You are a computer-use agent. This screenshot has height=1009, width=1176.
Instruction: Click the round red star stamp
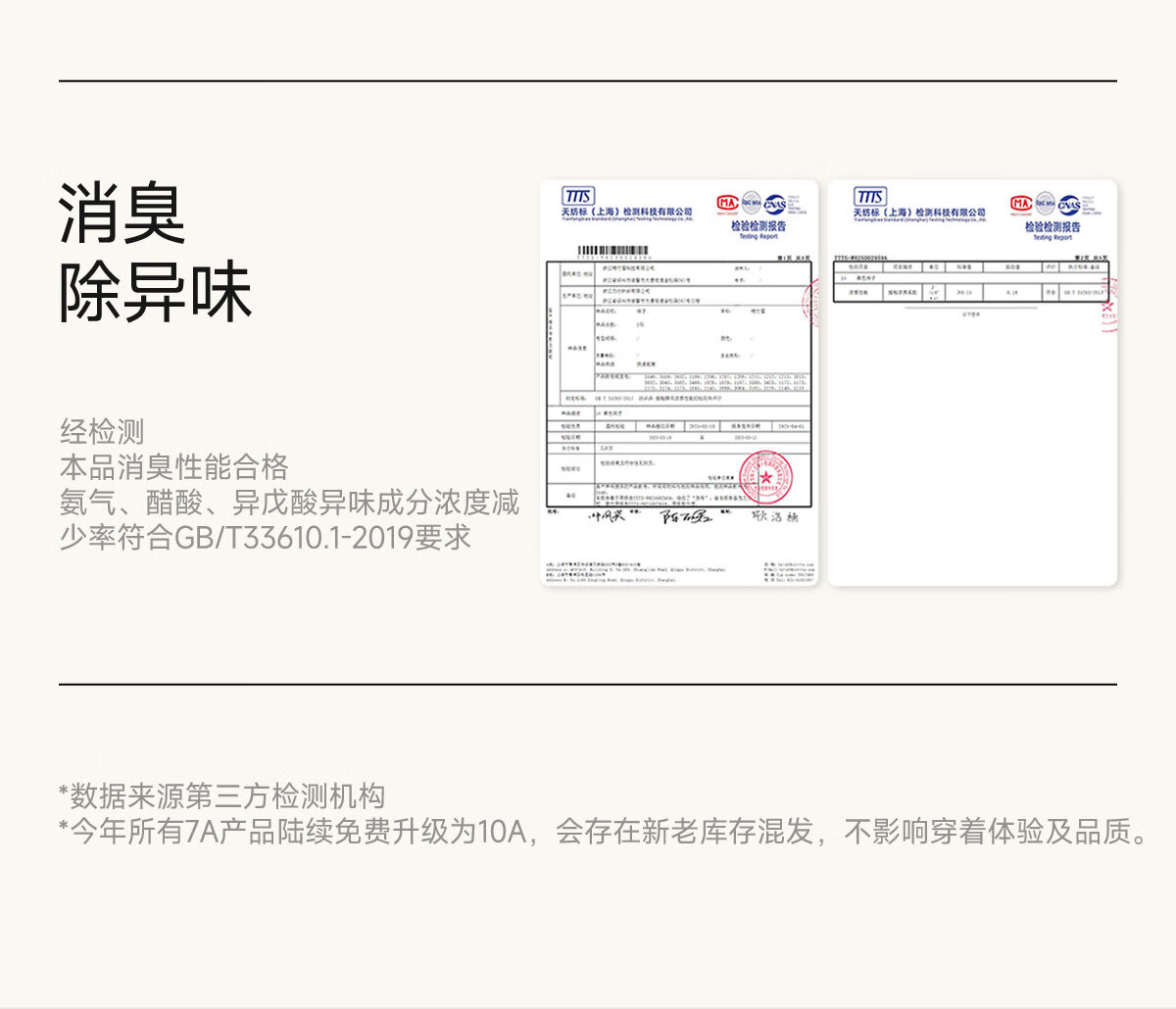[765, 477]
